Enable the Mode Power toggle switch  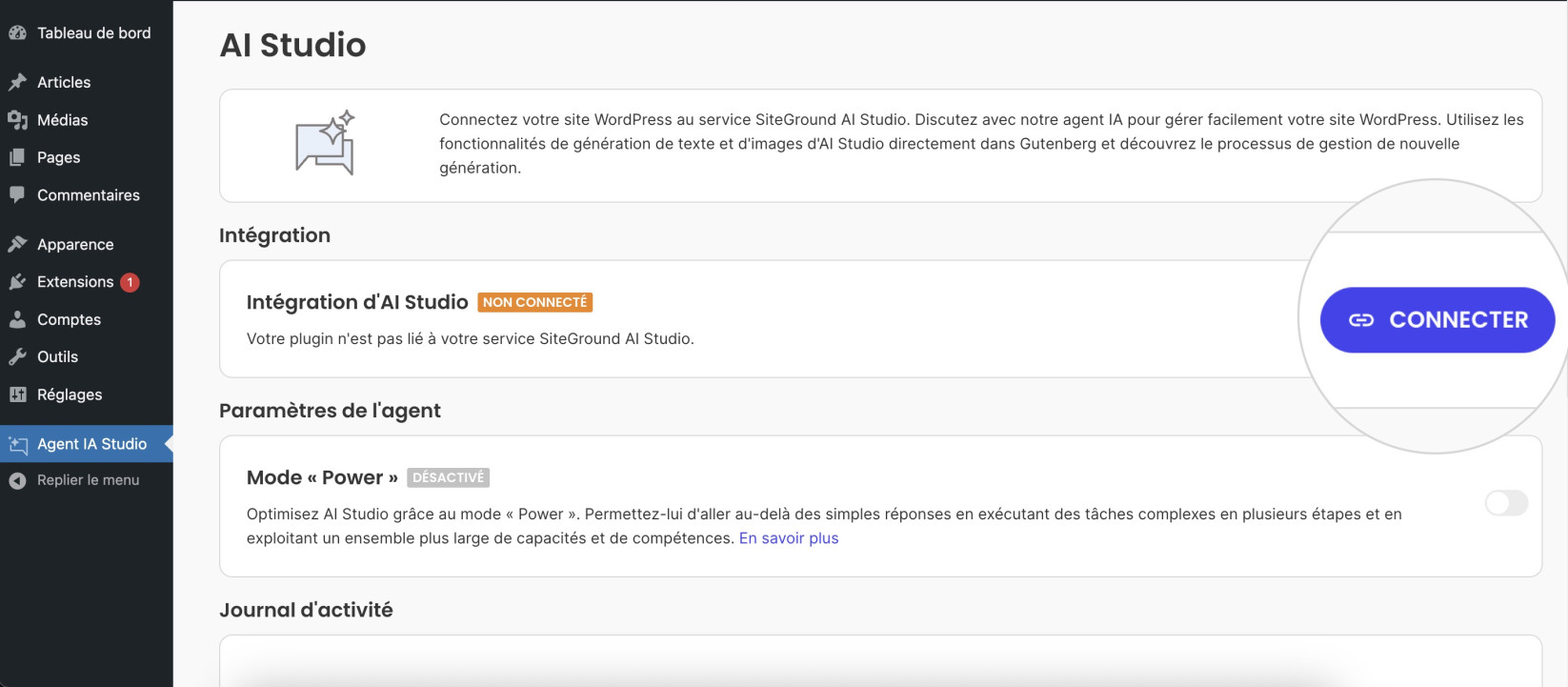tap(1506, 503)
